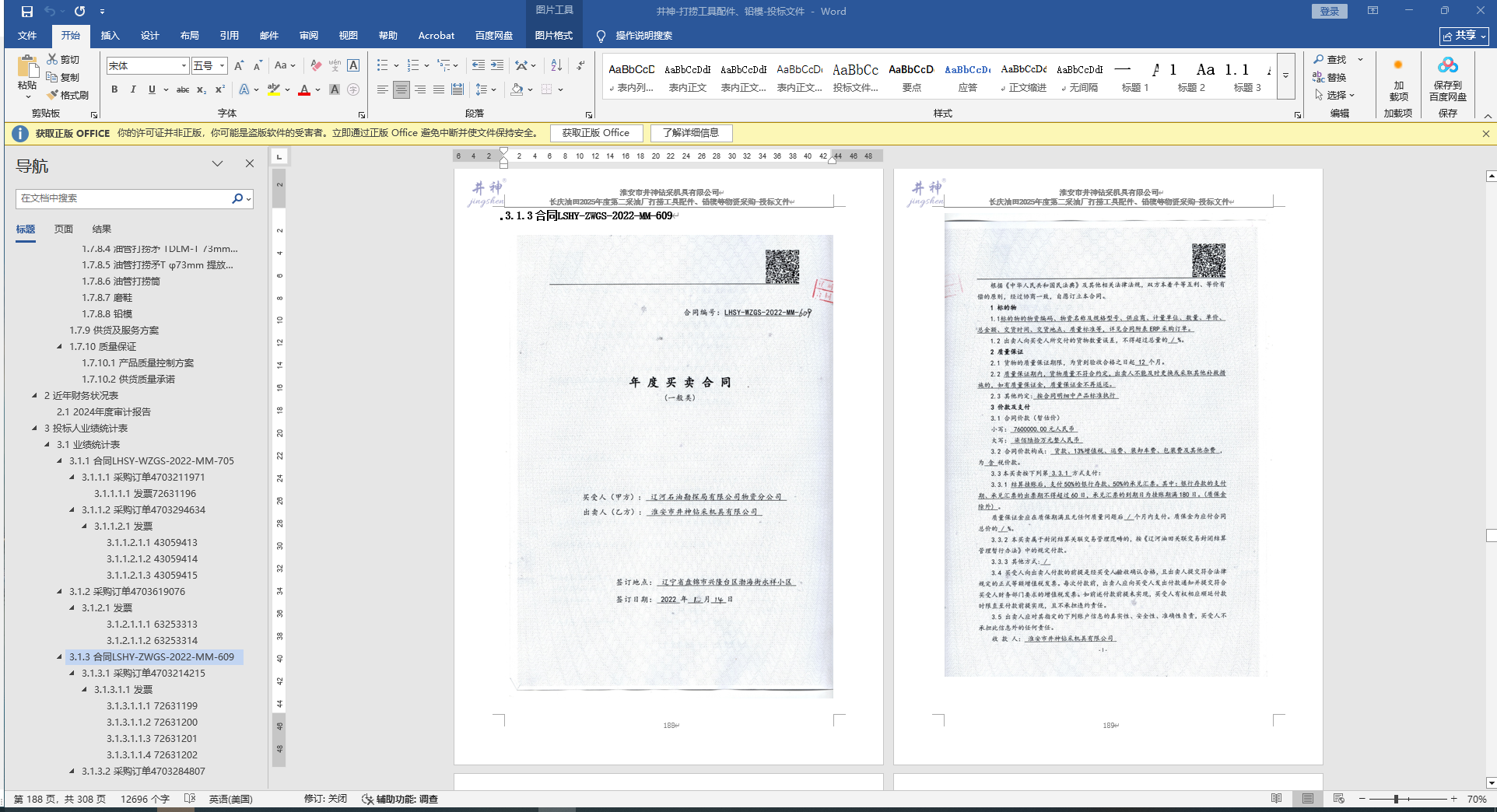Click the Increase Font Size icon
This screenshot has height=812, width=1497.
(x=239, y=65)
